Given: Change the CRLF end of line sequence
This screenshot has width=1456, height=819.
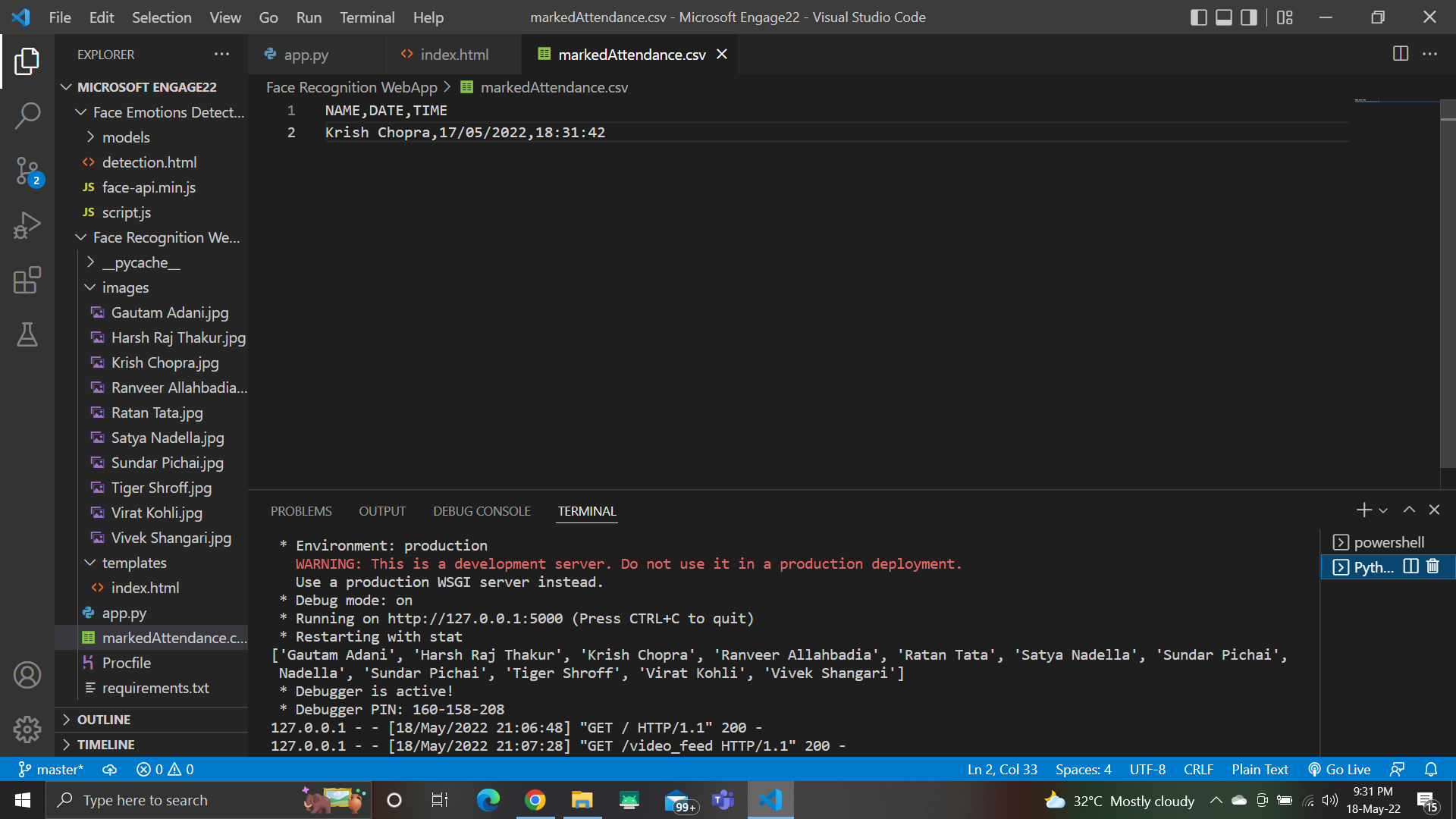Looking at the screenshot, I should [1198, 769].
